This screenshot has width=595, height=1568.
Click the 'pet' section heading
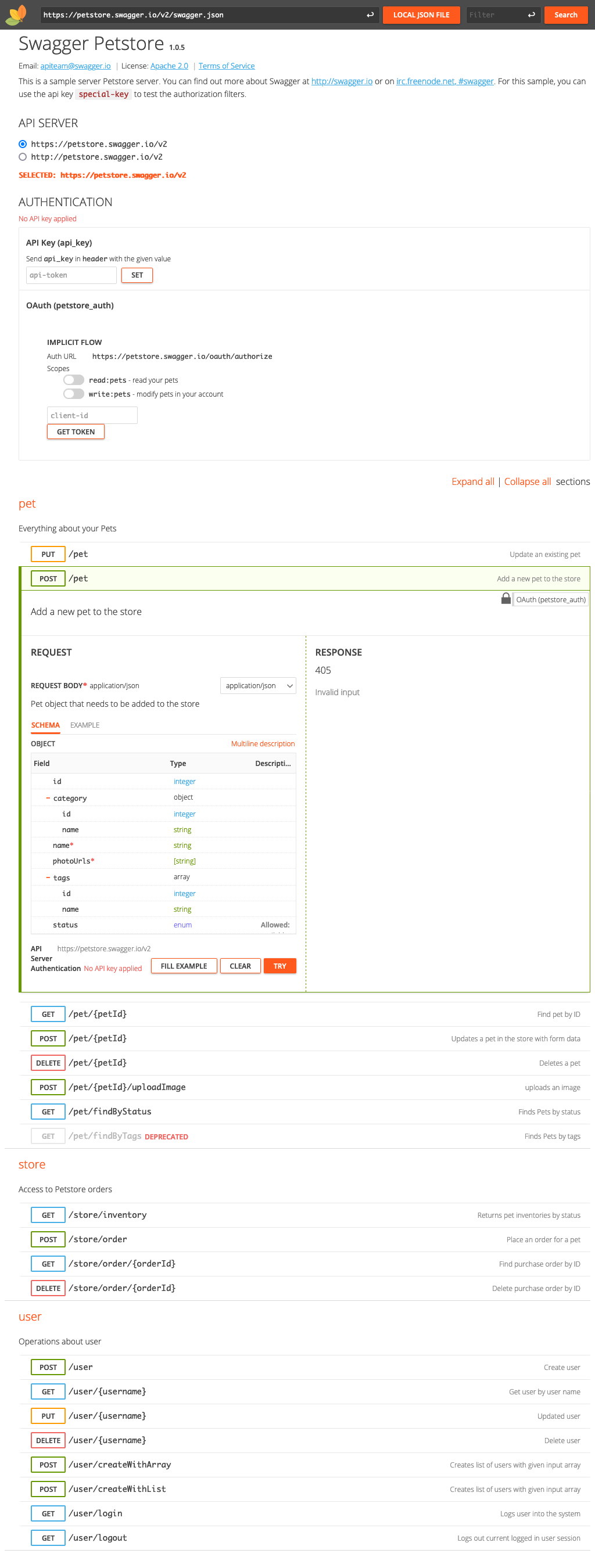click(x=27, y=504)
